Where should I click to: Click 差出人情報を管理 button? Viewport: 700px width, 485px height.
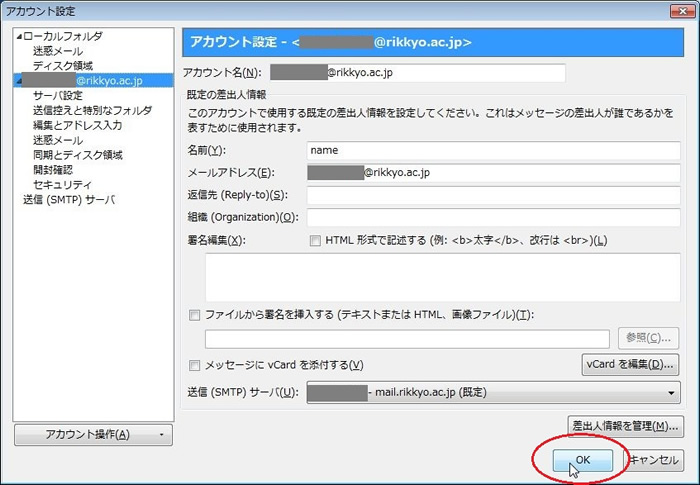tap(625, 426)
